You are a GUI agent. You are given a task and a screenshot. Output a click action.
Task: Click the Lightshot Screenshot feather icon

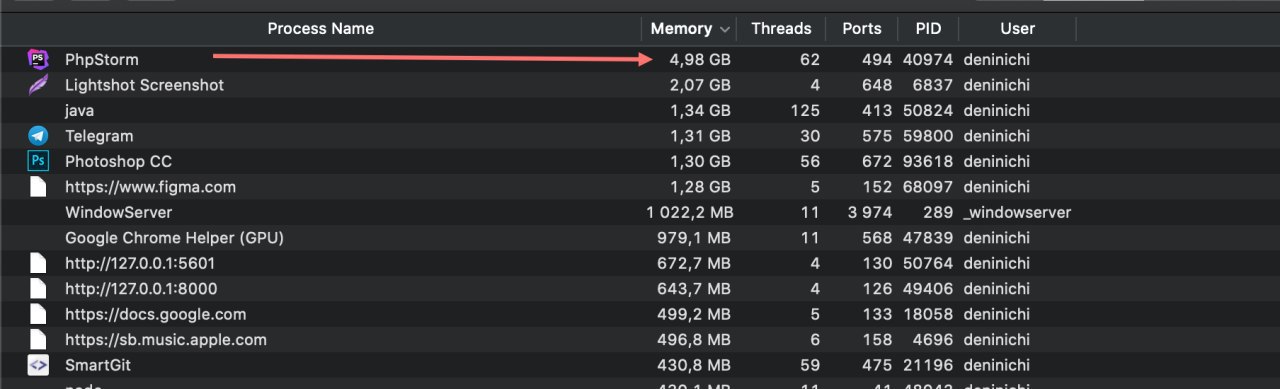(38, 85)
